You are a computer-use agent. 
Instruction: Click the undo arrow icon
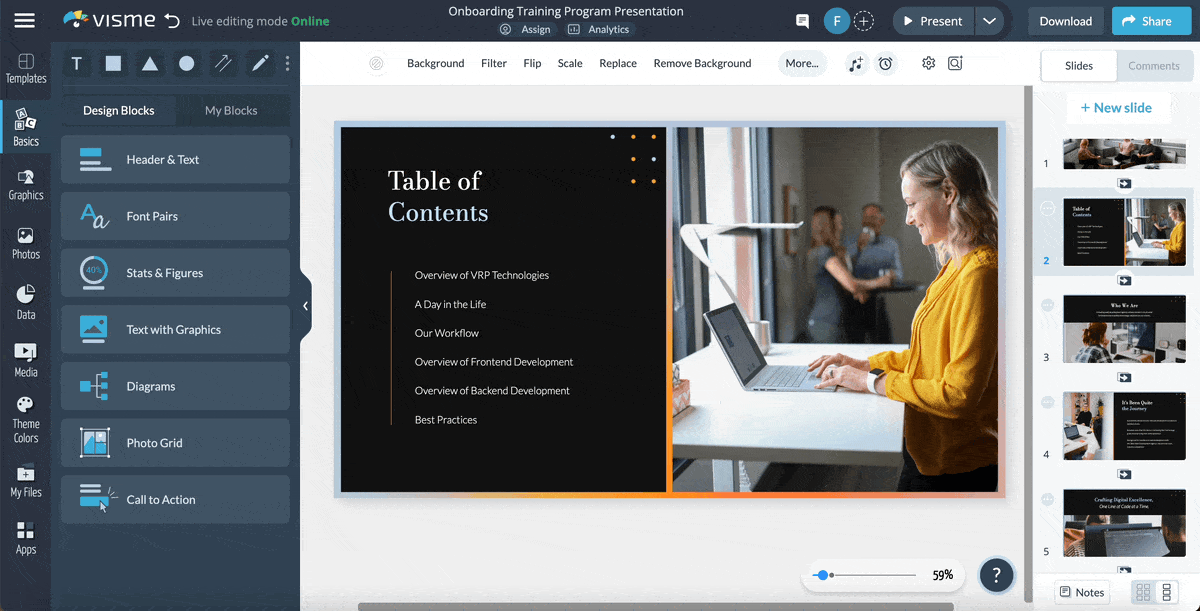click(172, 21)
